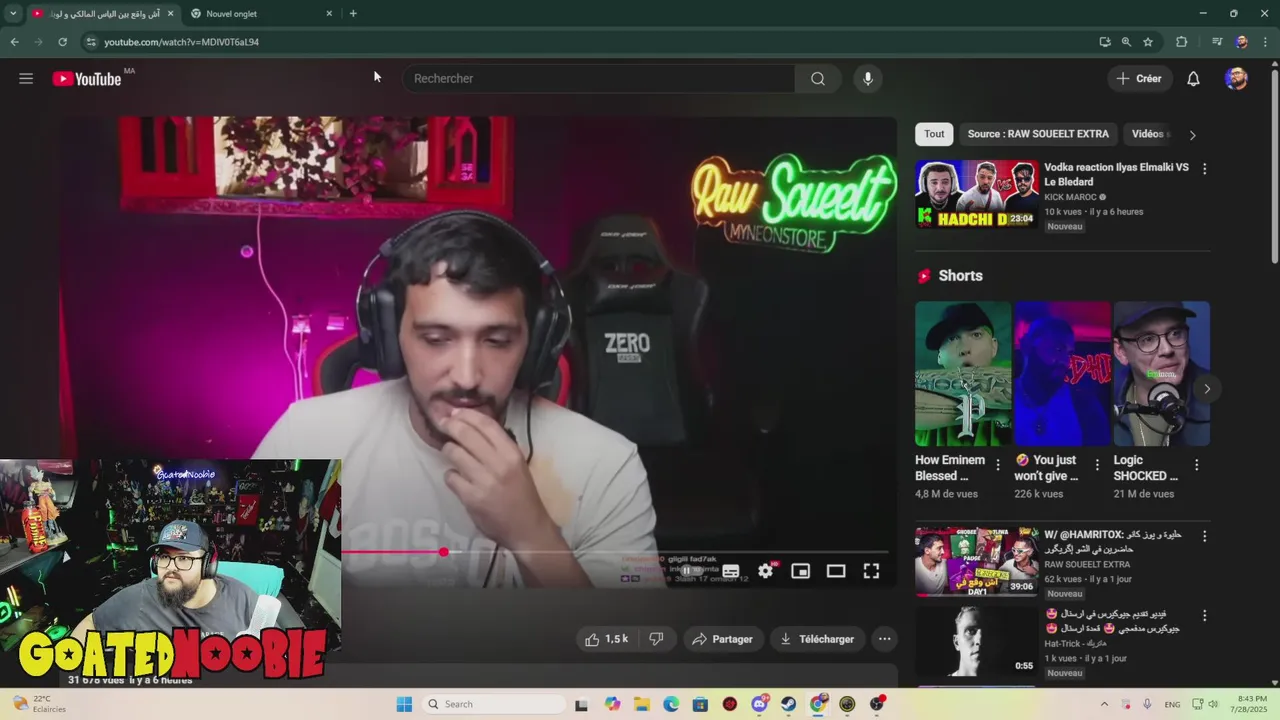Open the YouTube account avatar menu
Screen dimensions: 1280x720
1236,78
